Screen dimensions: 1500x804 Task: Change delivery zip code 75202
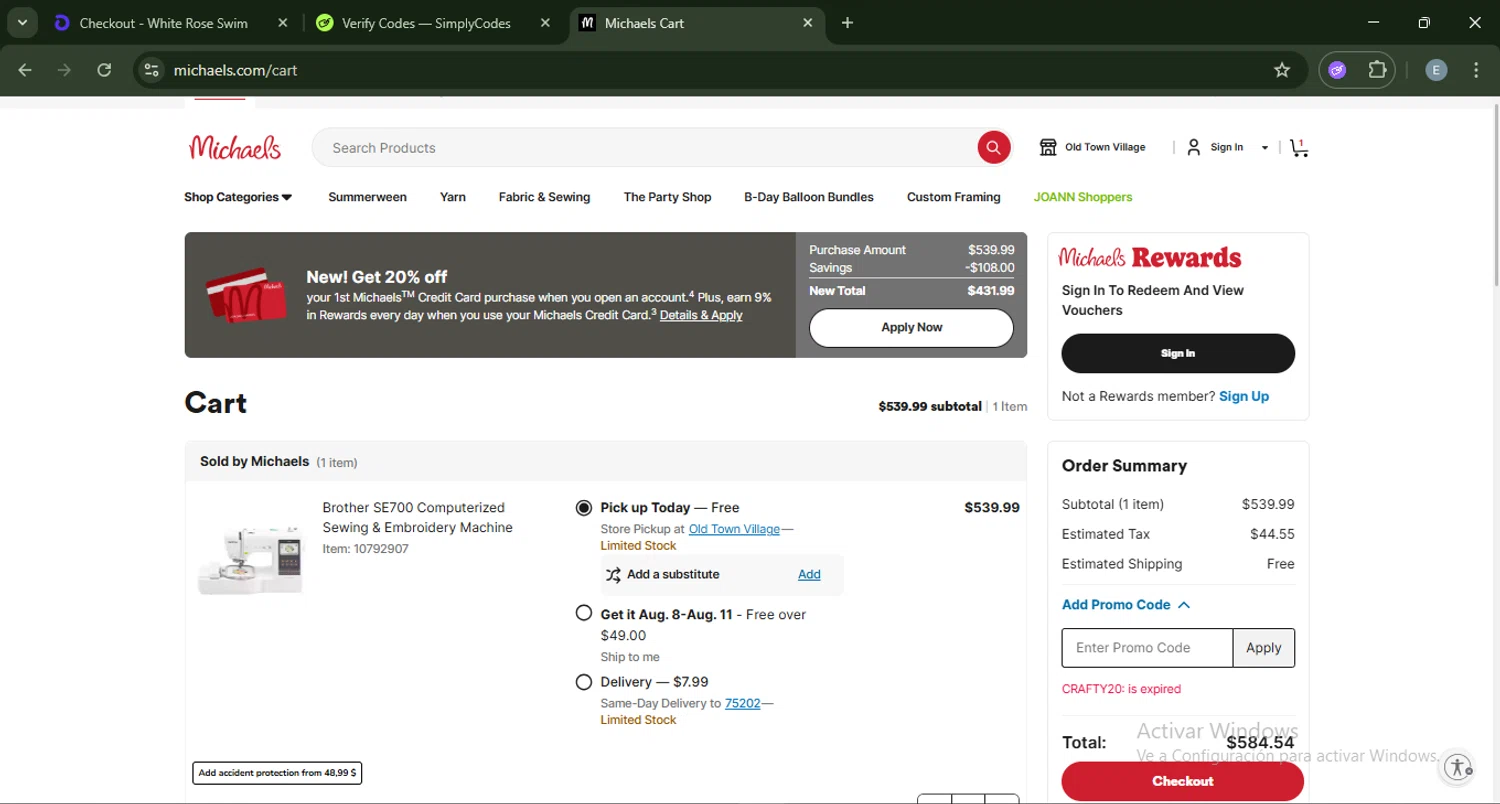743,703
